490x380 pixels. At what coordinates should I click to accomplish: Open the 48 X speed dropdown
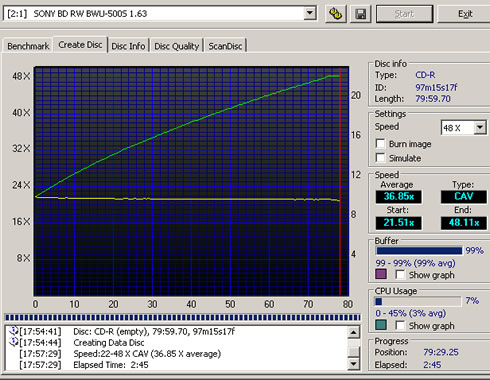click(480, 128)
